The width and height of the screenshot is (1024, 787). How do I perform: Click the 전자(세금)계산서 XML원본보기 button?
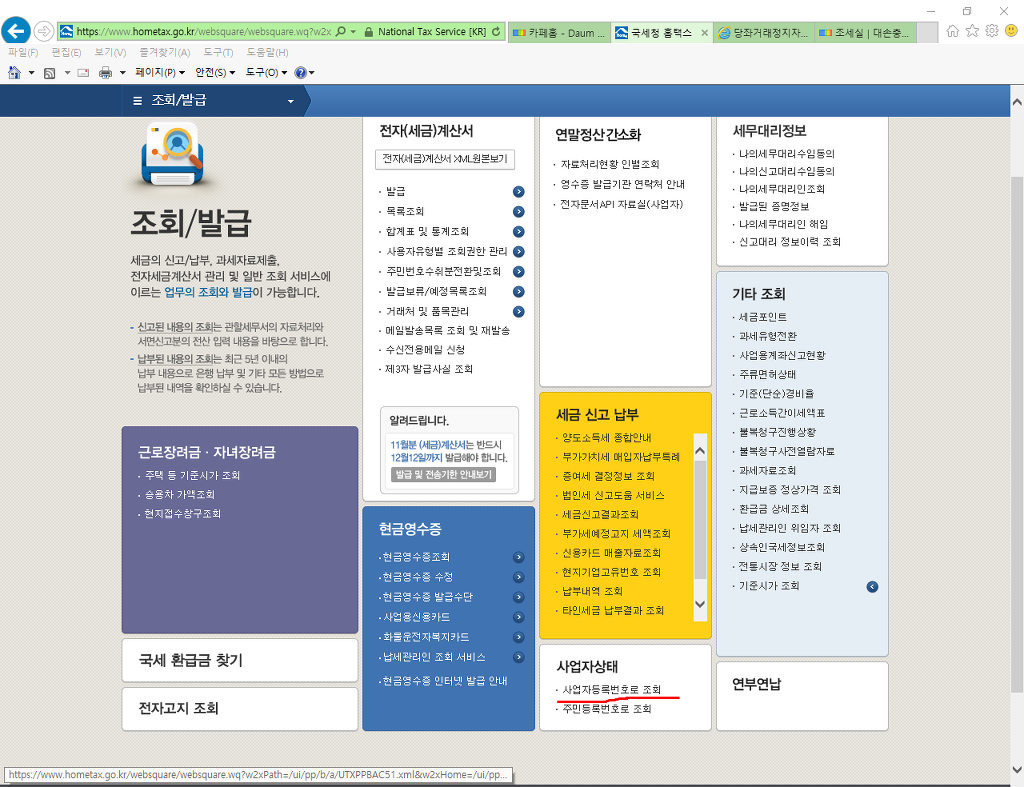445,159
